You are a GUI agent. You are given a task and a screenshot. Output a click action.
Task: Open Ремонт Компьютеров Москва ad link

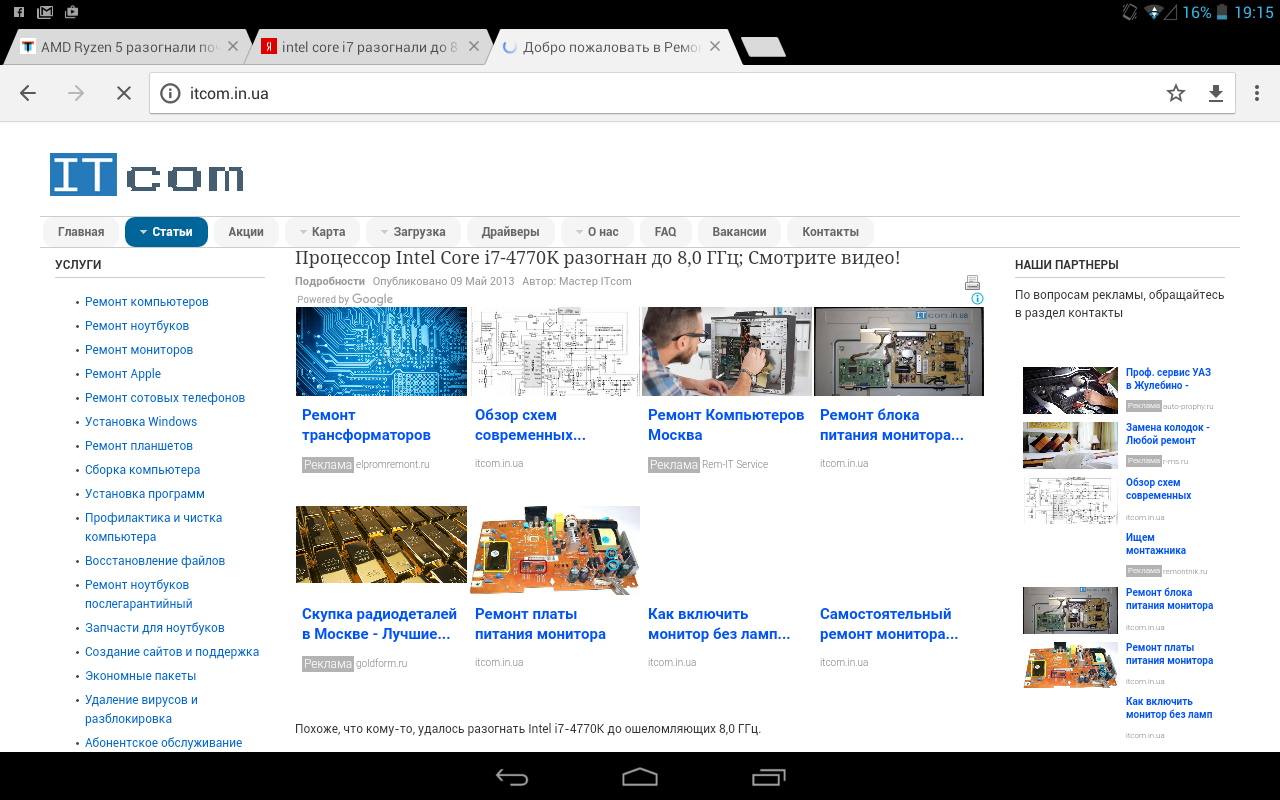726,425
